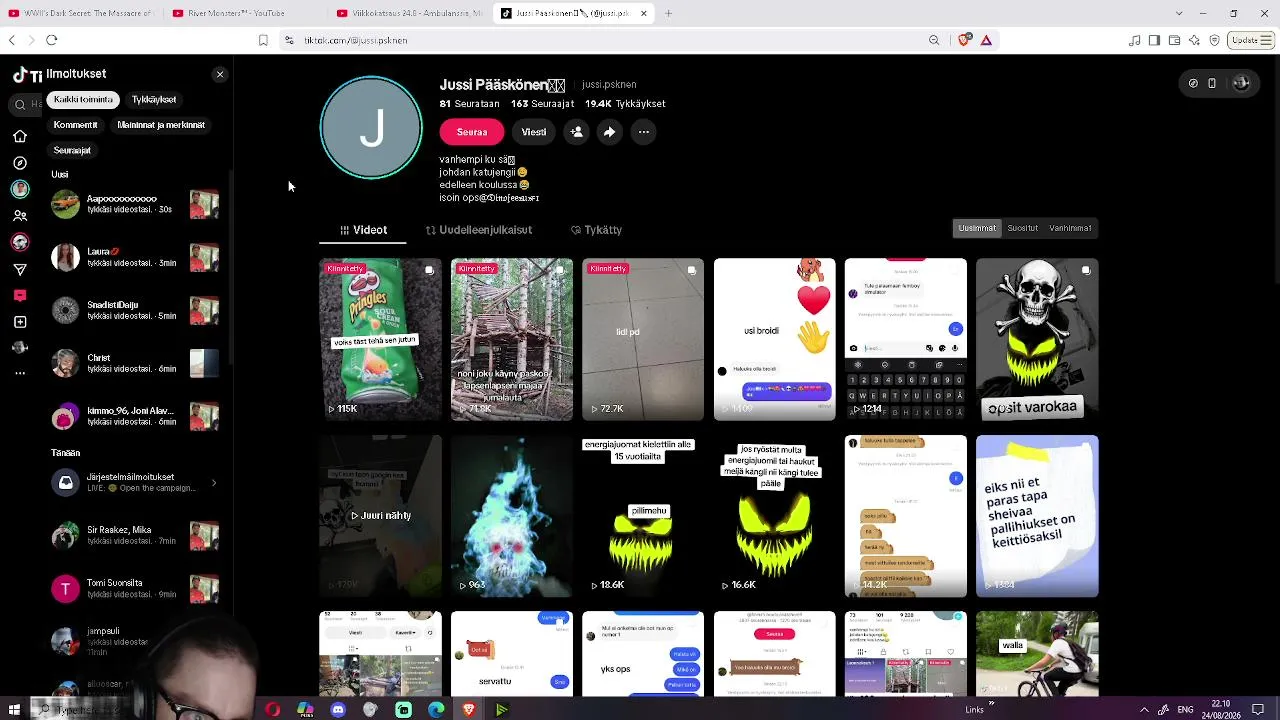
Task: Open the Tykätty tab
Action: pos(596,230)
